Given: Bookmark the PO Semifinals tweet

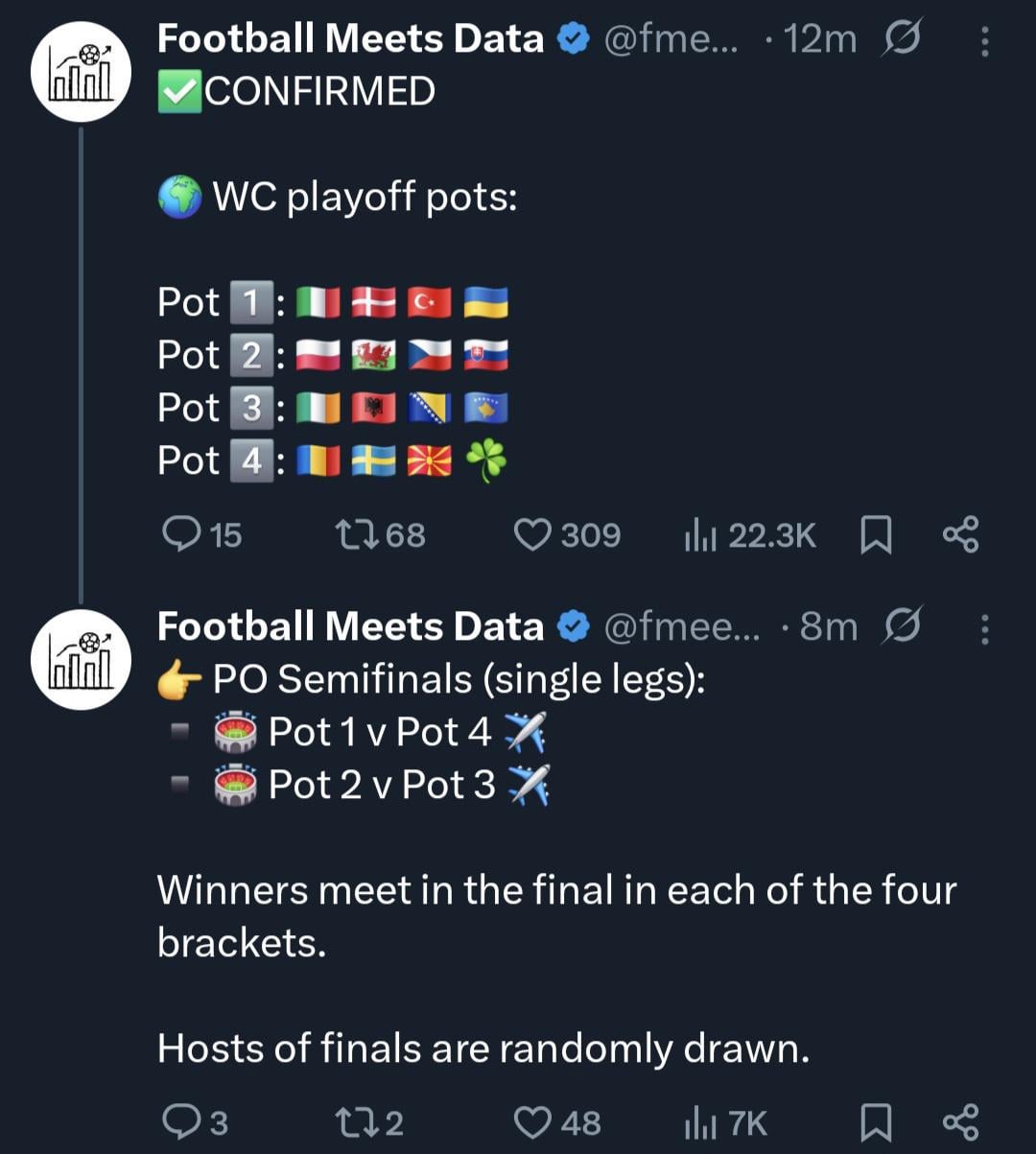Looking at the screenshot, I should pyautogui.click(x=875, y=1122).
